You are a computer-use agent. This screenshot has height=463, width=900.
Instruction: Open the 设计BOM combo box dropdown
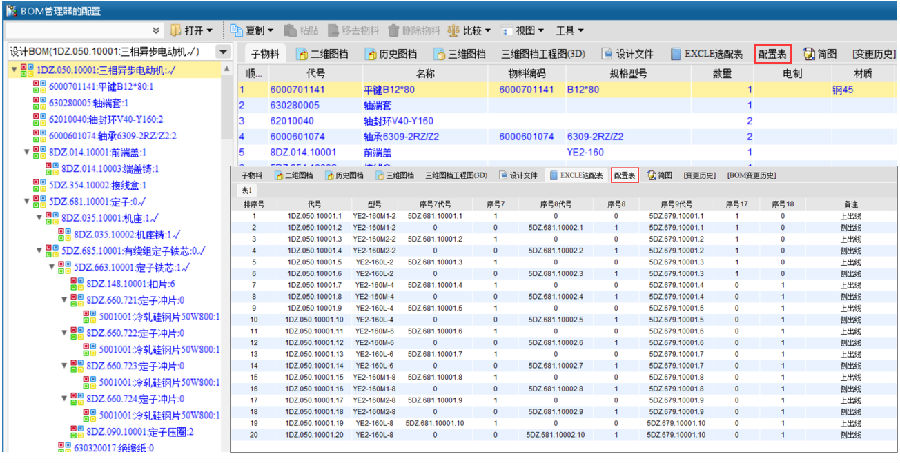click(x=223, y=52)
